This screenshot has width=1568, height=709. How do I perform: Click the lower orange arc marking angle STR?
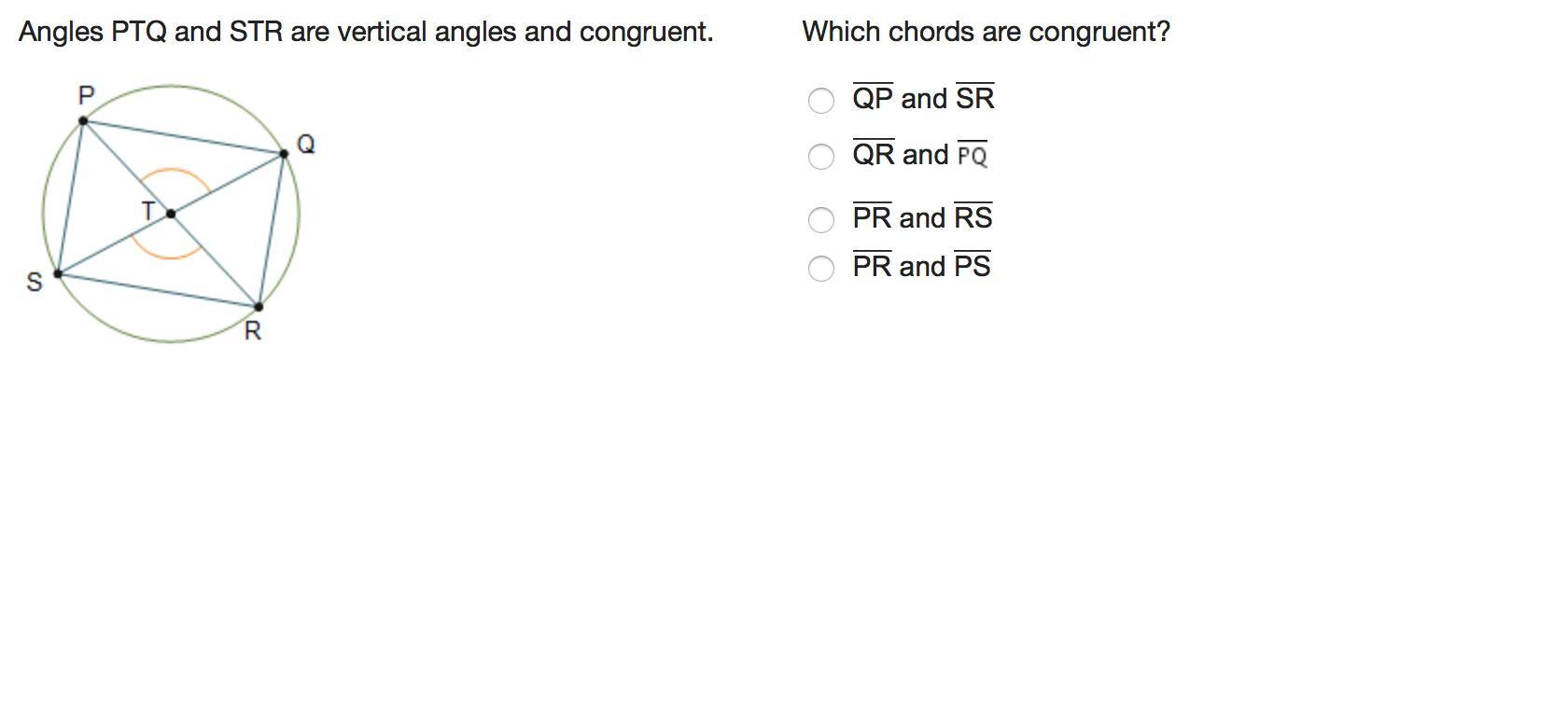click(168, 256)
